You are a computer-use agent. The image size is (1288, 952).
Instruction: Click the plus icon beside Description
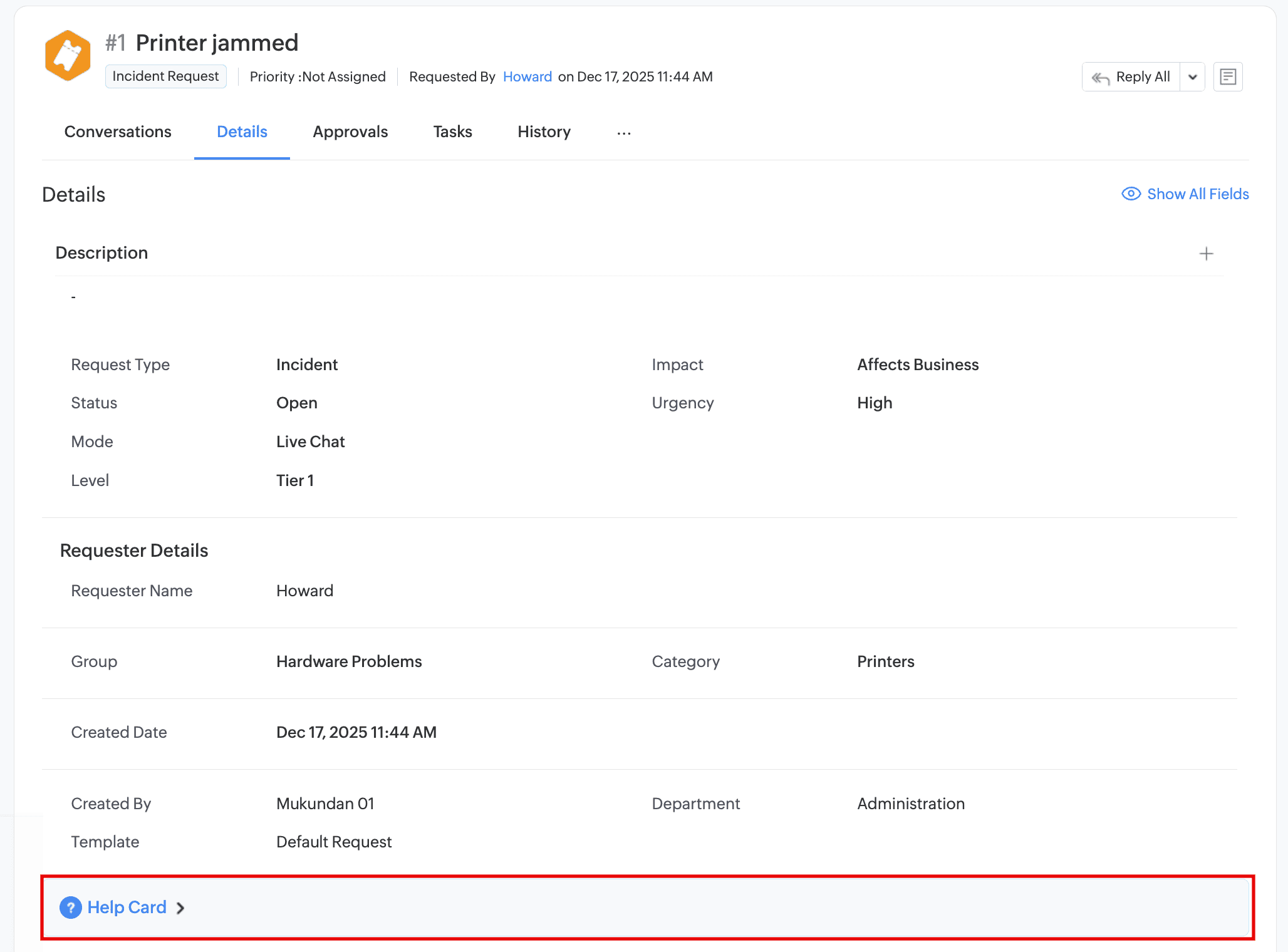click(1206, 254)
